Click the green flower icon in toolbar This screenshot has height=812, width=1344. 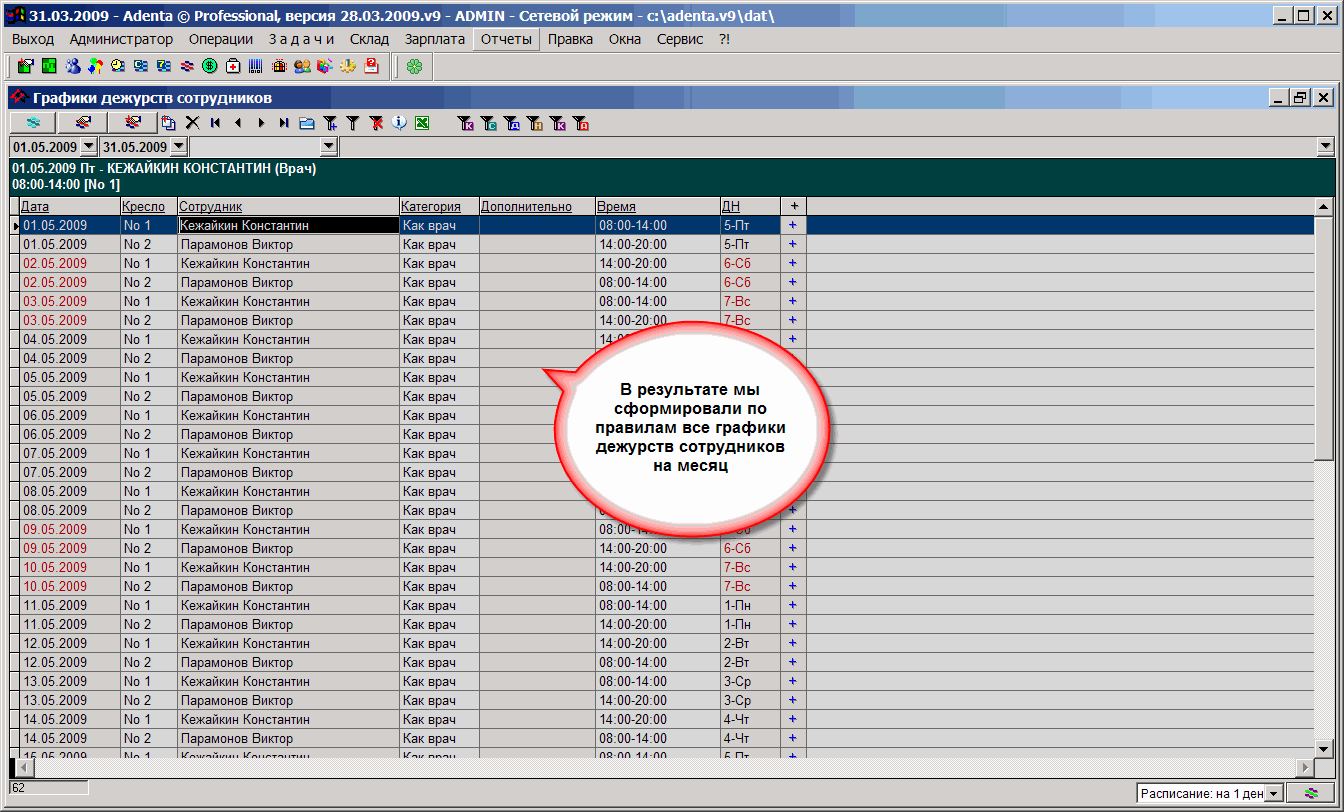pos(414,66)
